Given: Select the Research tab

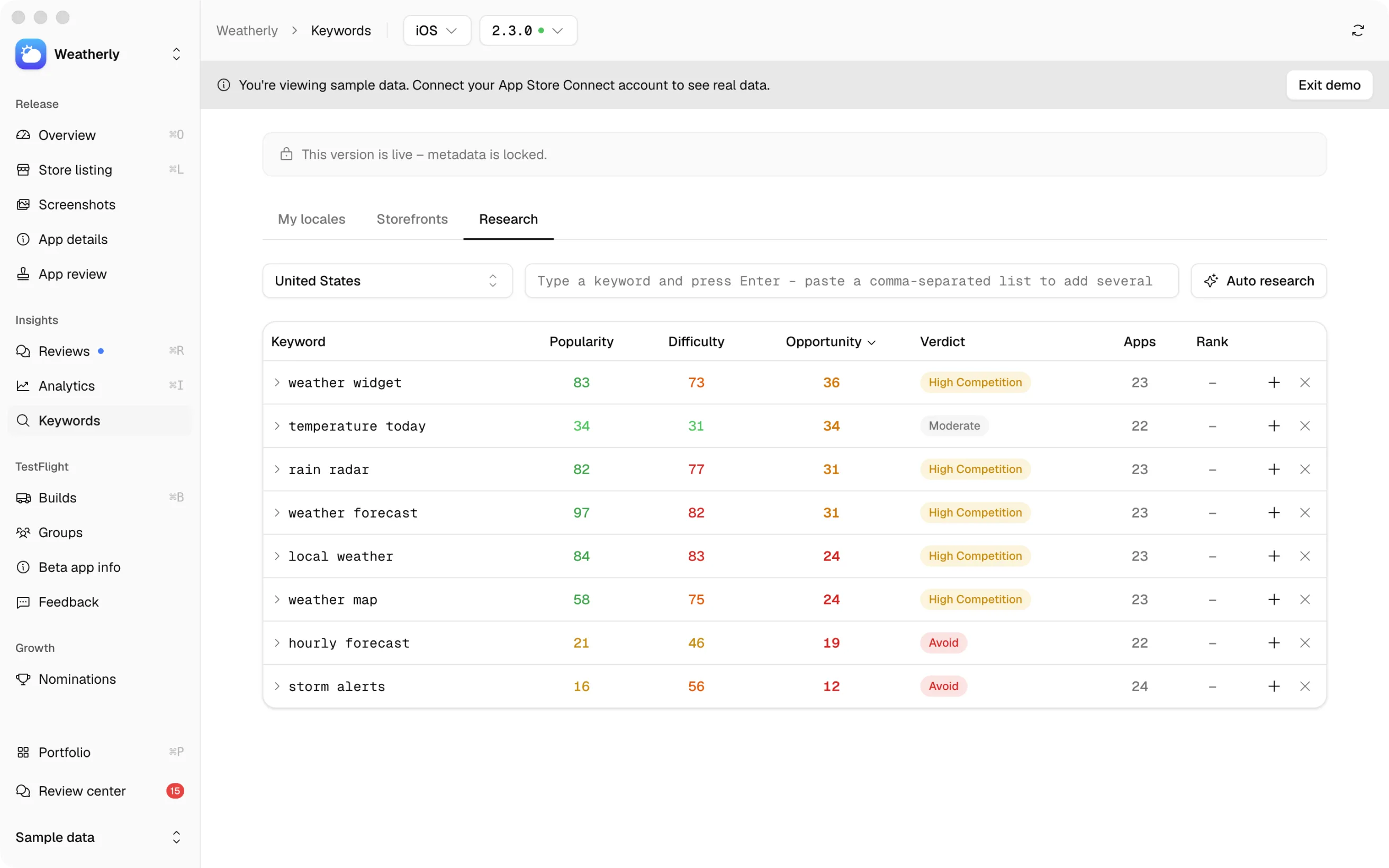Looking at the screenshot, I should point(509,219).
